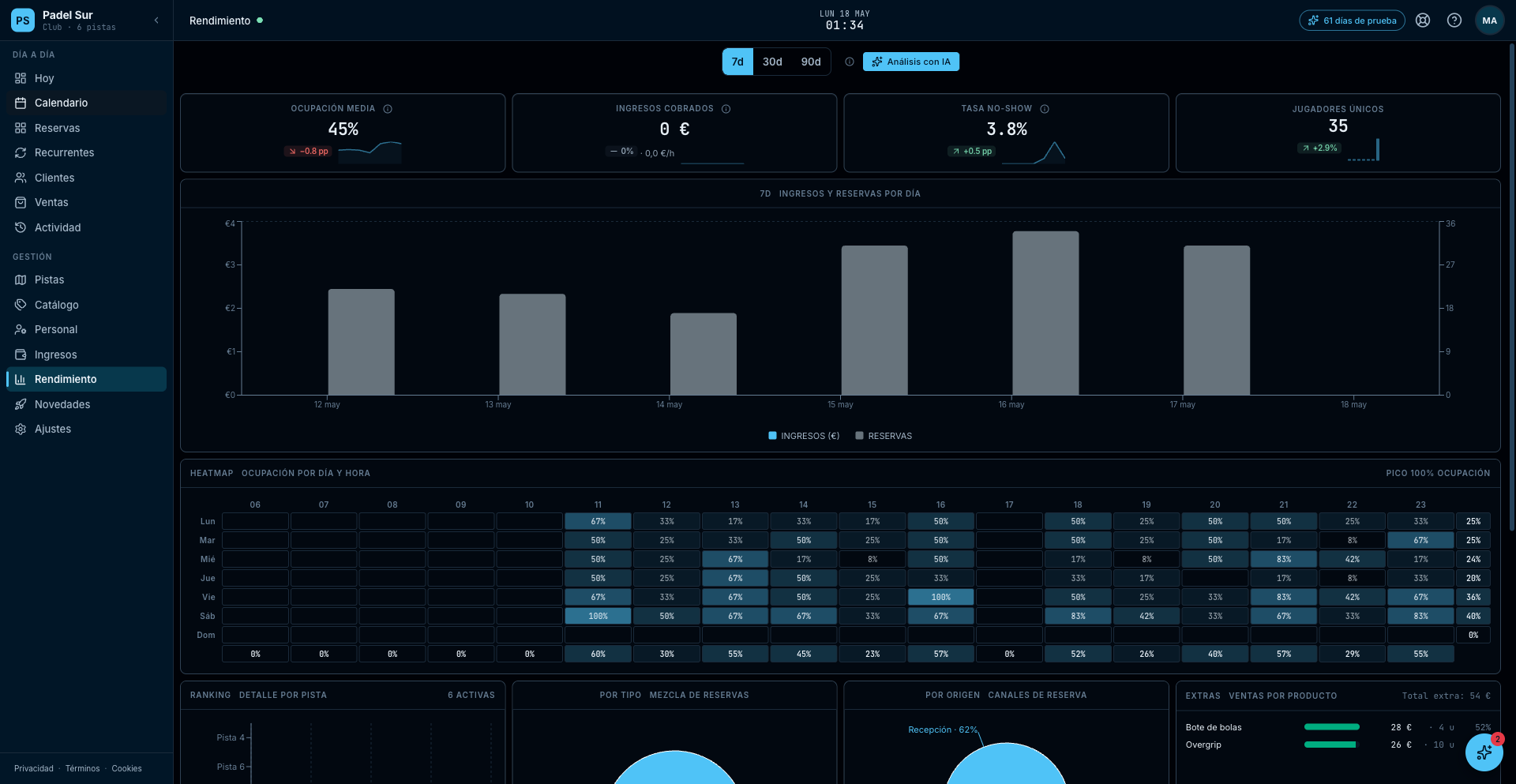Click the Actividad history icon

(21, 227)
